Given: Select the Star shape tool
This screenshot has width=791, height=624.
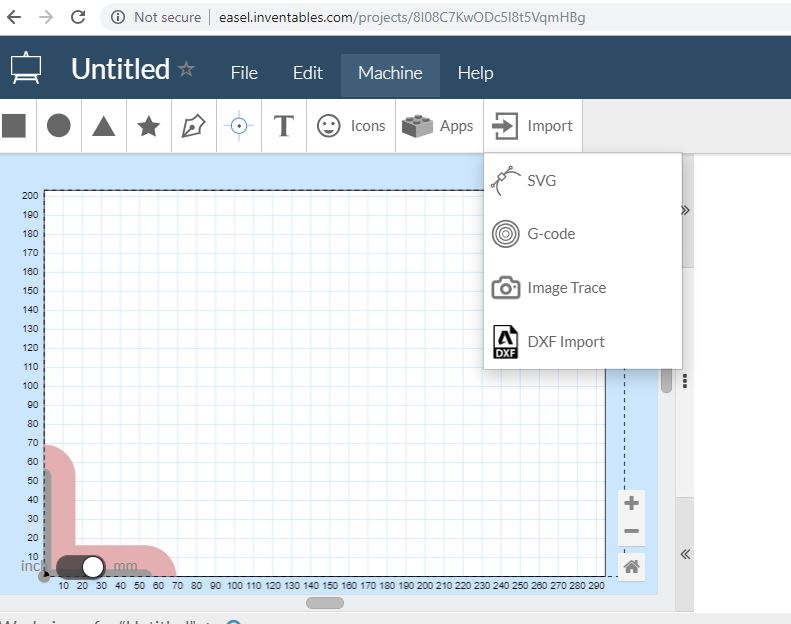Looking at the screenshot, I should pos(149,126).
